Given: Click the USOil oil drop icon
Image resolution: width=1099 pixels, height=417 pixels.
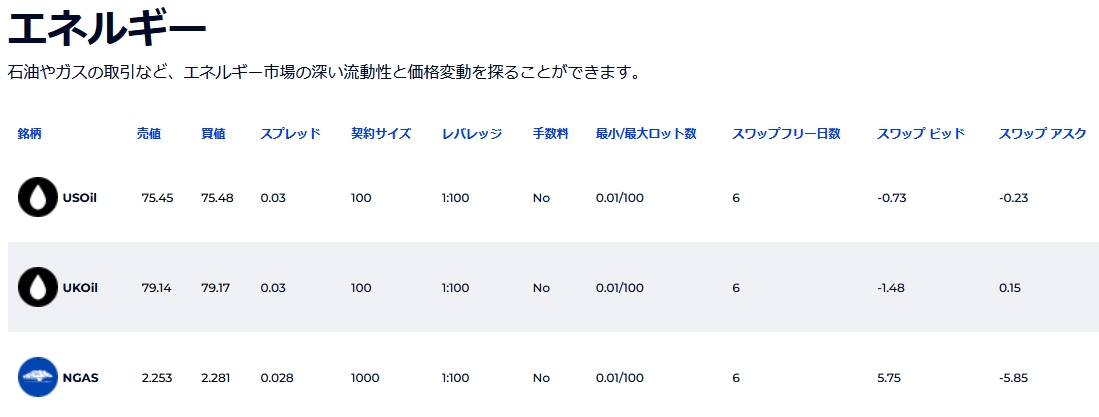Looking at the screenshot, I should 37,197.
